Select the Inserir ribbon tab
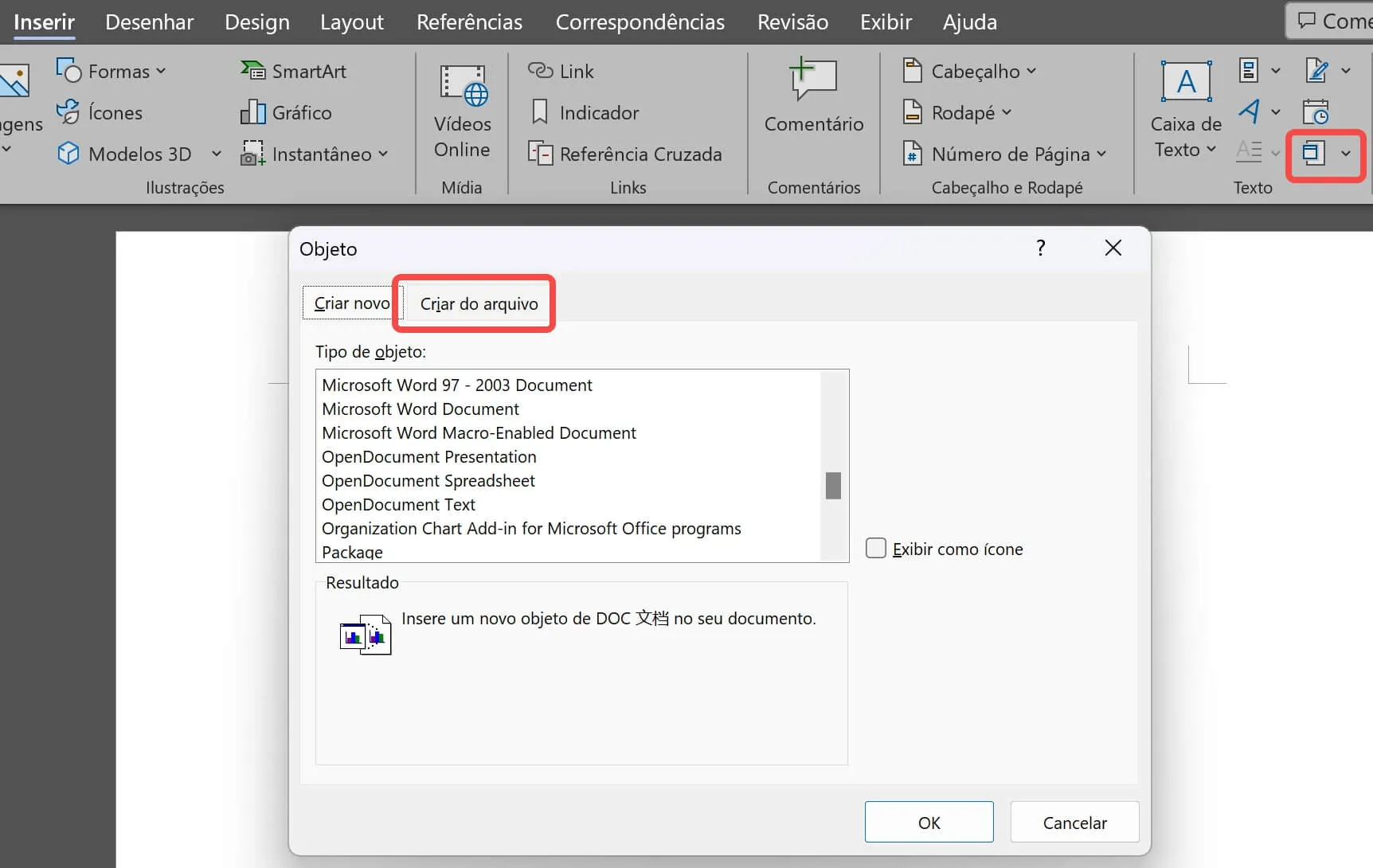 [45, 22]
